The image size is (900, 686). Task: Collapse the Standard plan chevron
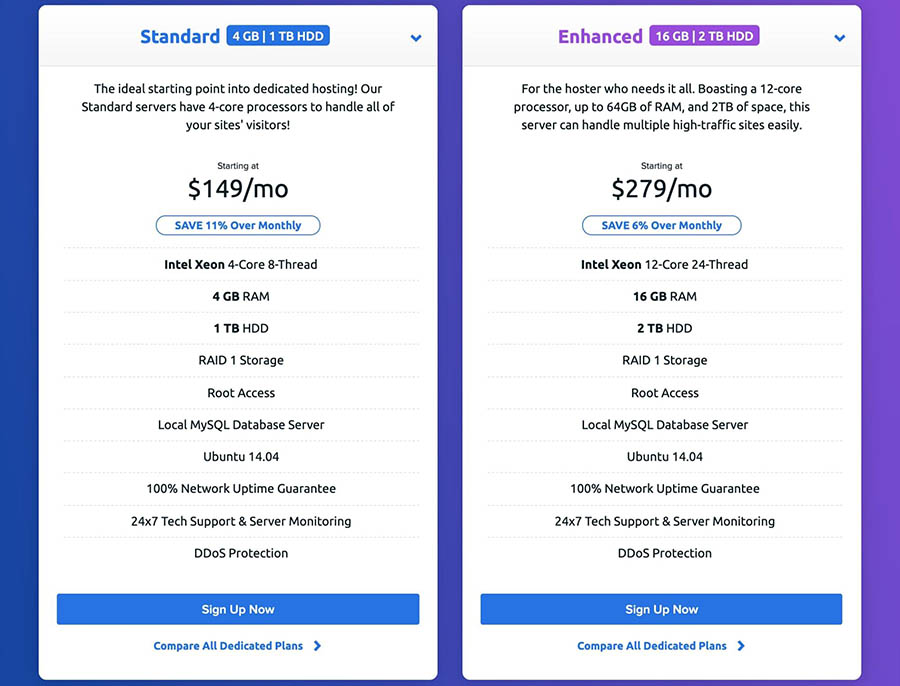[x=416, y=38]
